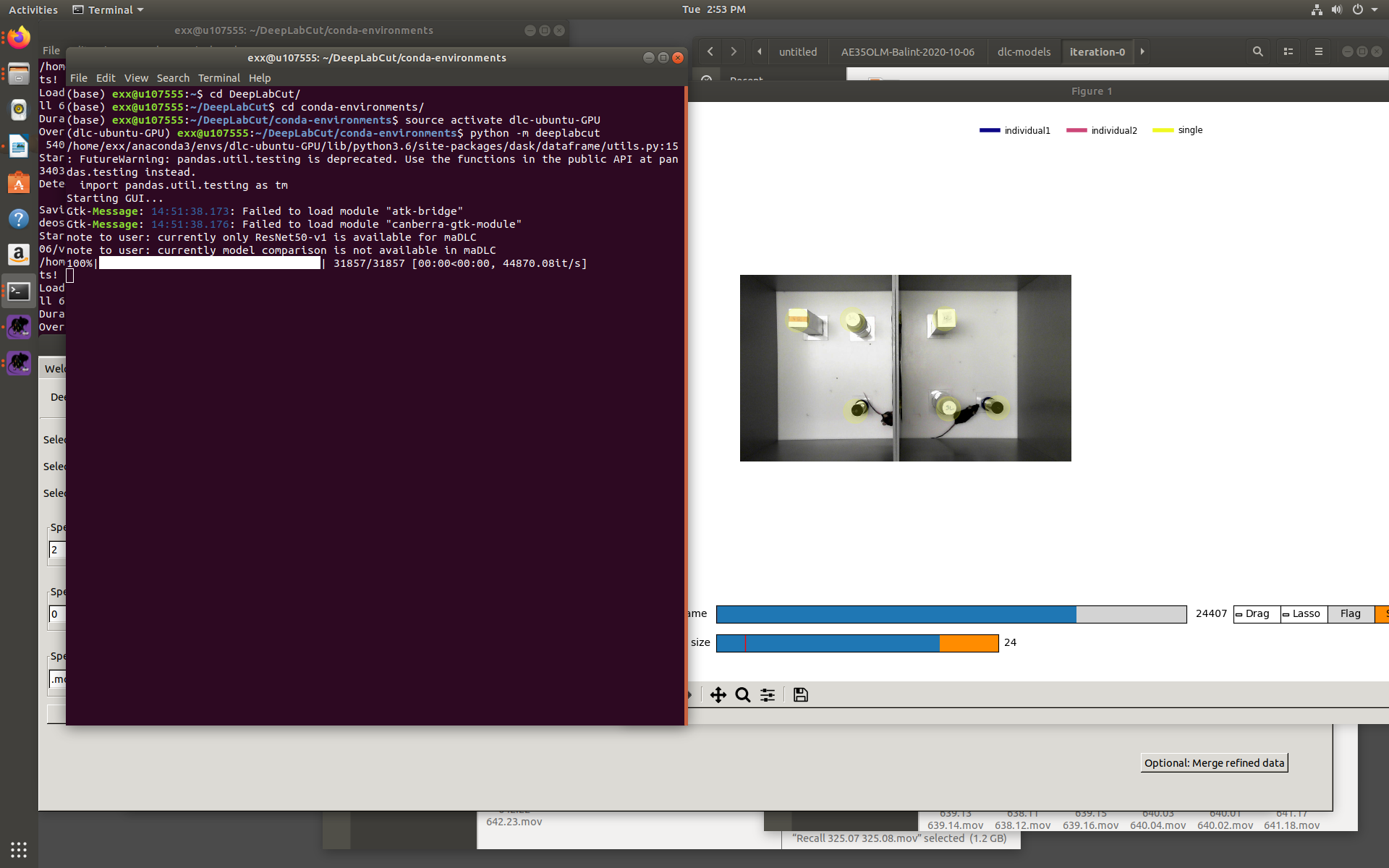
Task: Navigate to the dlc-models breadcrumb tab
Action: (x=1024, y=51)
